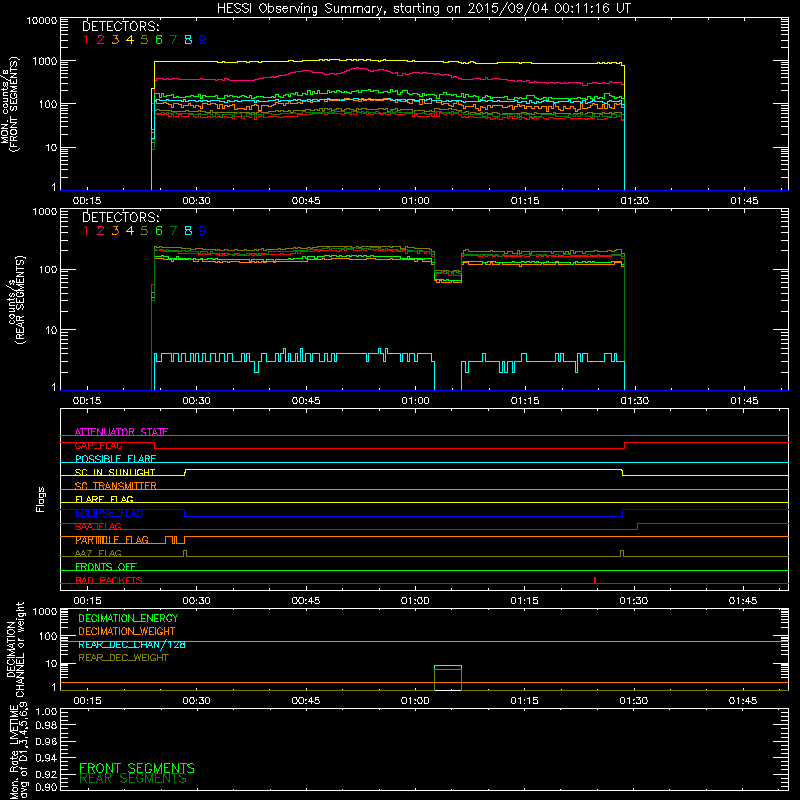
Task: Click the DETECTORS label in front segments panel
Action: coord(120,26)
